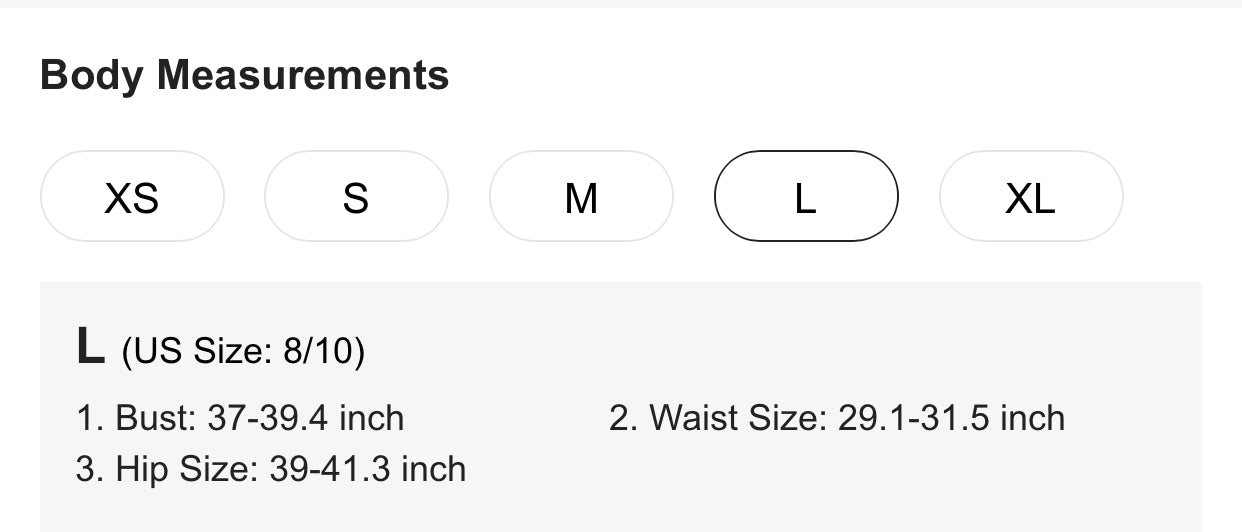Image resolution: width=1242 pixels, height=532 pixels.
Task: Select the XS size option
Action: click(132, 197)
